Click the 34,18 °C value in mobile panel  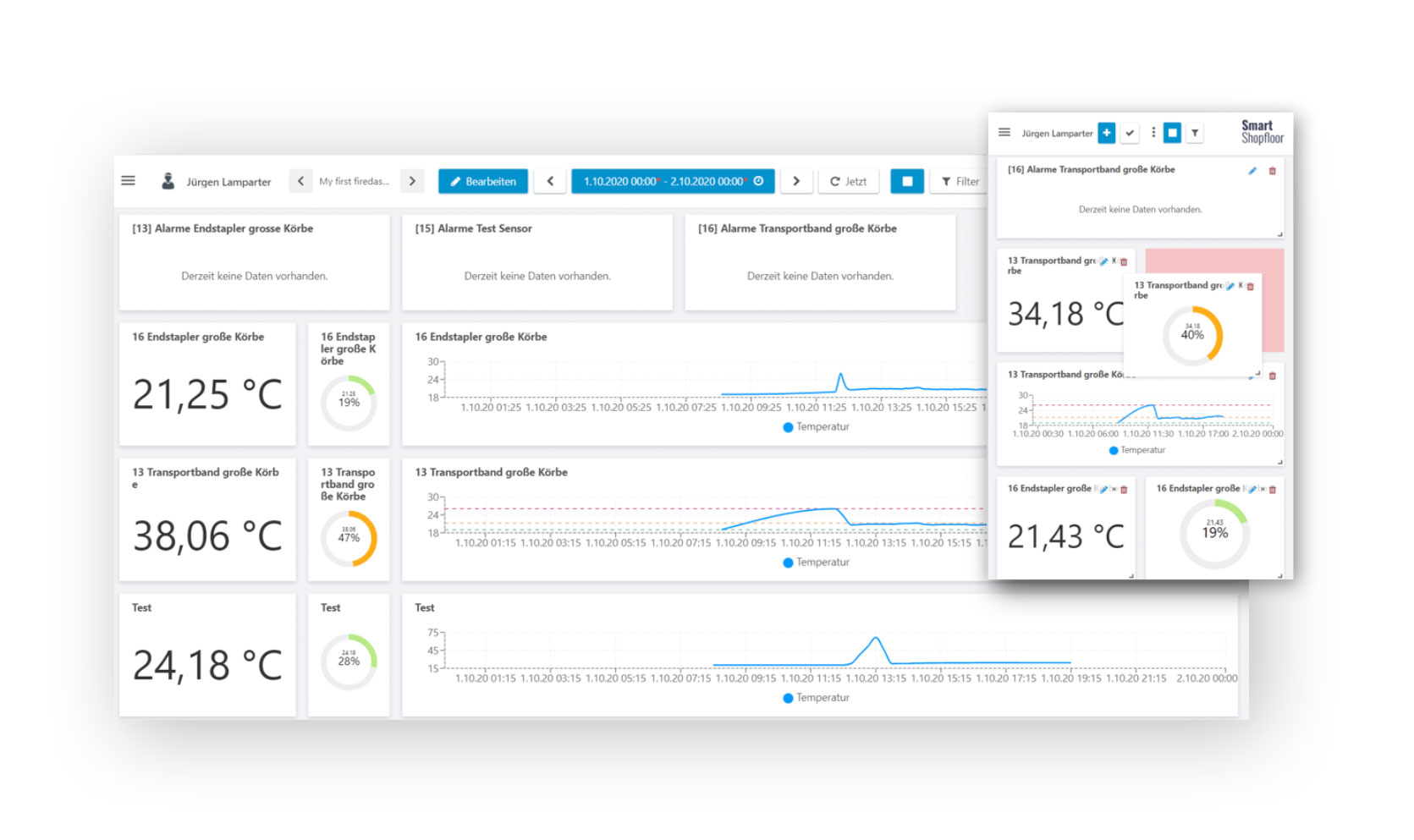point(1065,314)
